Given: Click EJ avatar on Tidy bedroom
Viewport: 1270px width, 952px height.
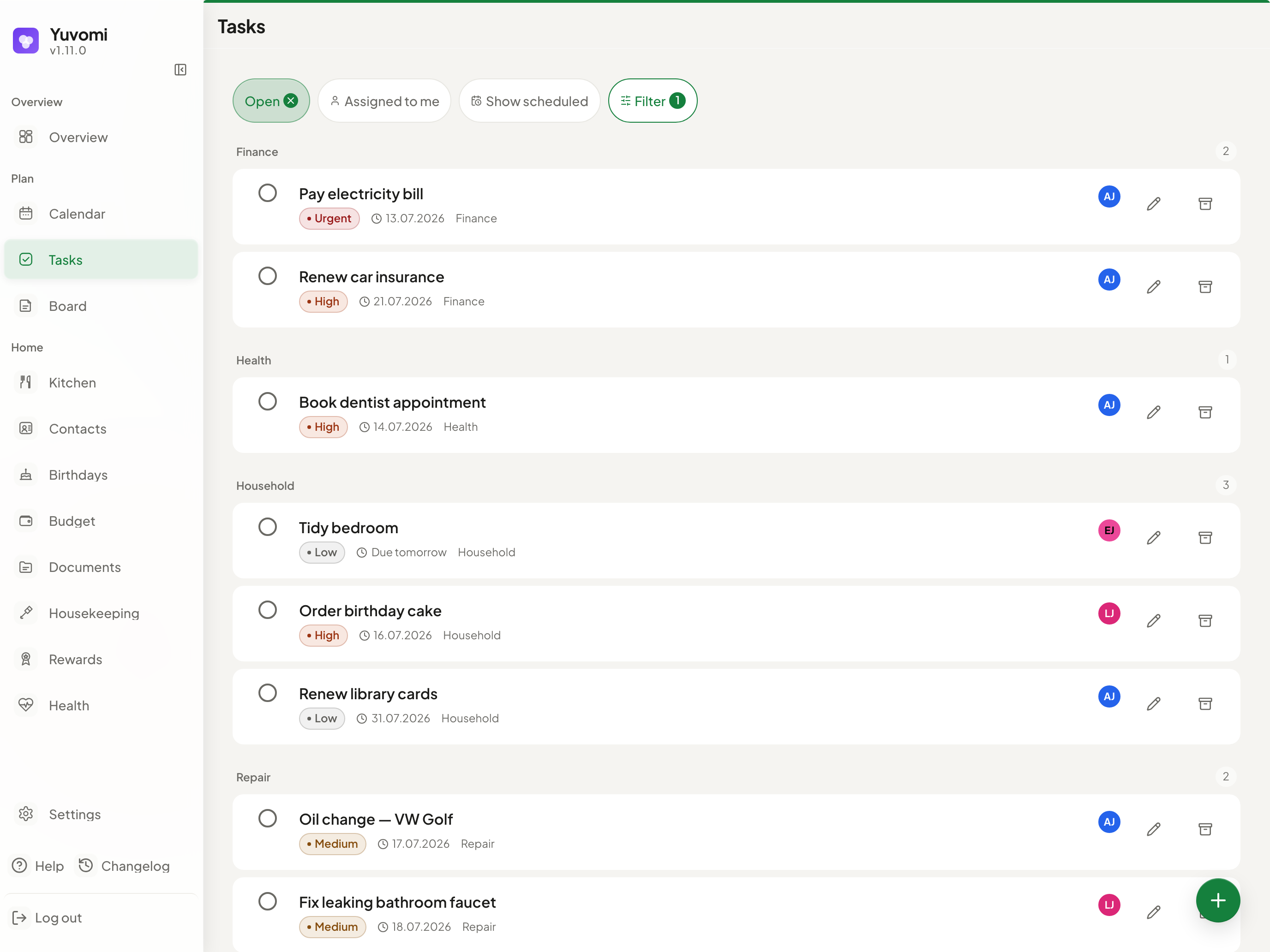Looking at the screenshot, I should click(x=1109, y=530).
